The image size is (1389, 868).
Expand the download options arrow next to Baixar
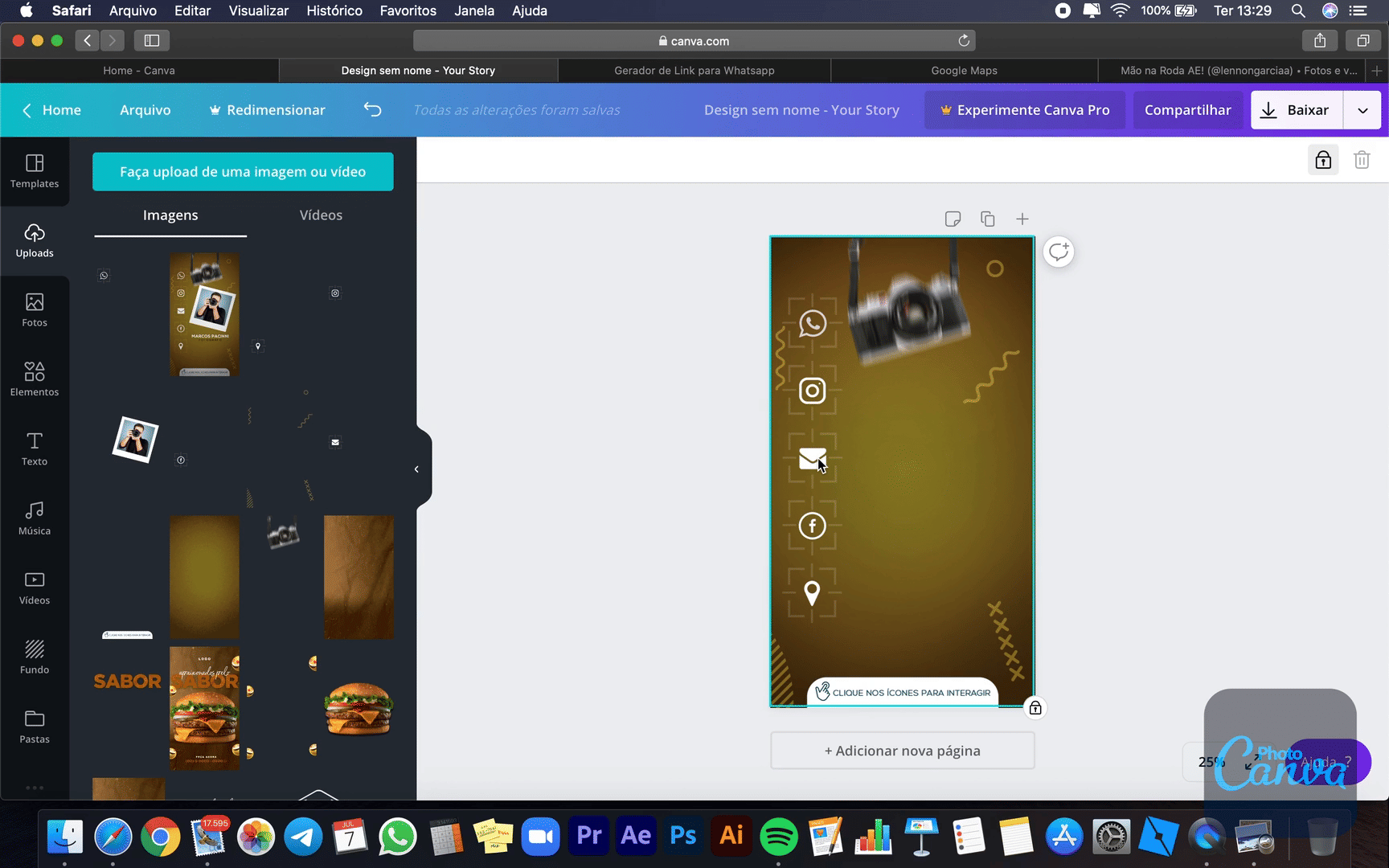[x=1362, y=110]
